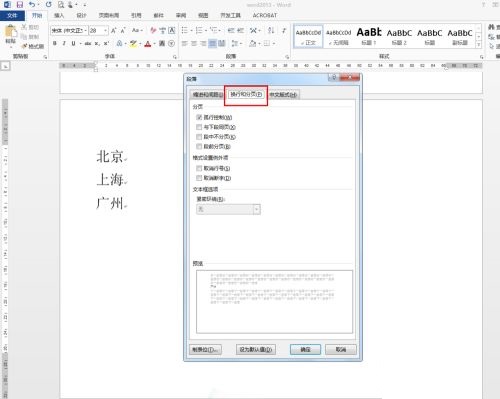
Task: Check the Keep lines together checkbox
Action: pyautogui.click(x=199, y=137)
